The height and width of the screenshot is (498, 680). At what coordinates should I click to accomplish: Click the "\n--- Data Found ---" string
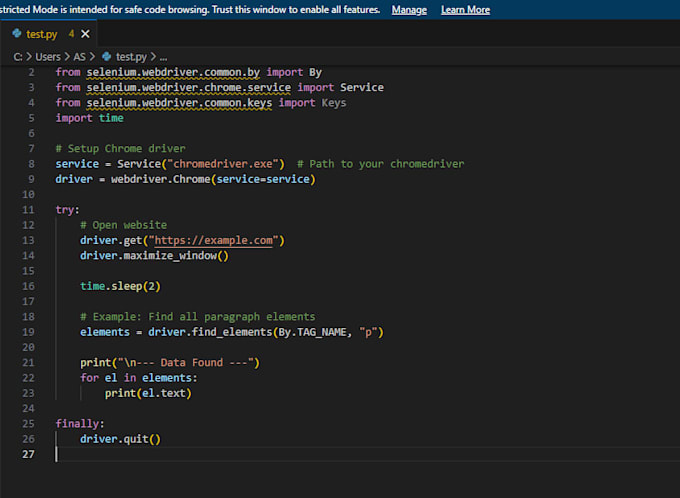(x=186, y=363)
